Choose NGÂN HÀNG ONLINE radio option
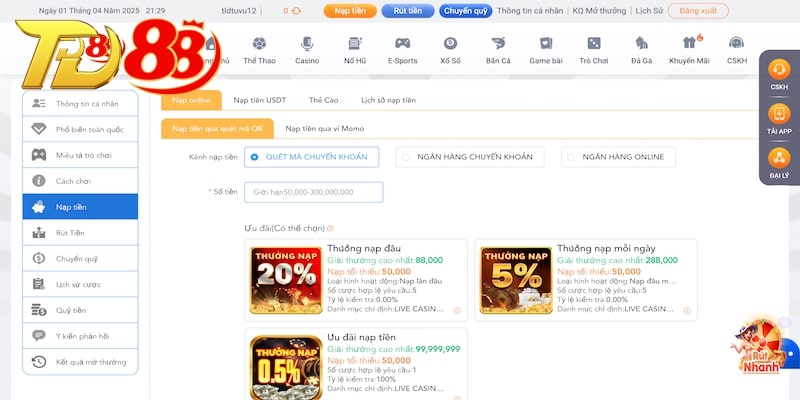This screenshot has width=800, height=400. click(570, 157)
